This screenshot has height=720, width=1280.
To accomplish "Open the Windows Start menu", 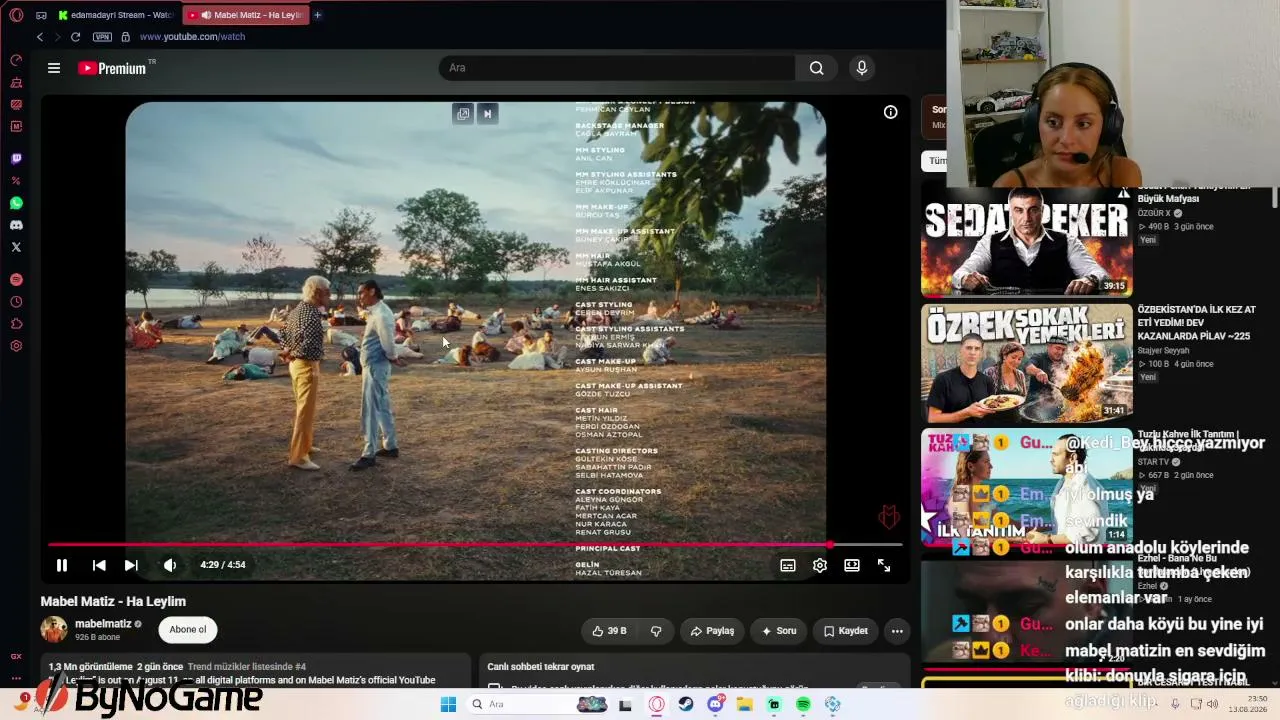I will point(449,705).
